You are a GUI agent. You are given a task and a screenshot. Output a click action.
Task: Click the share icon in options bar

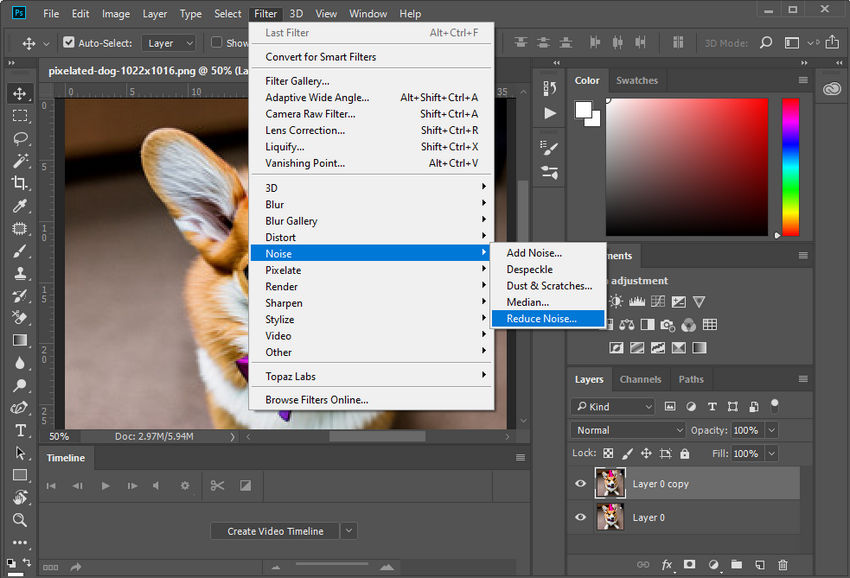coord(832,42)
